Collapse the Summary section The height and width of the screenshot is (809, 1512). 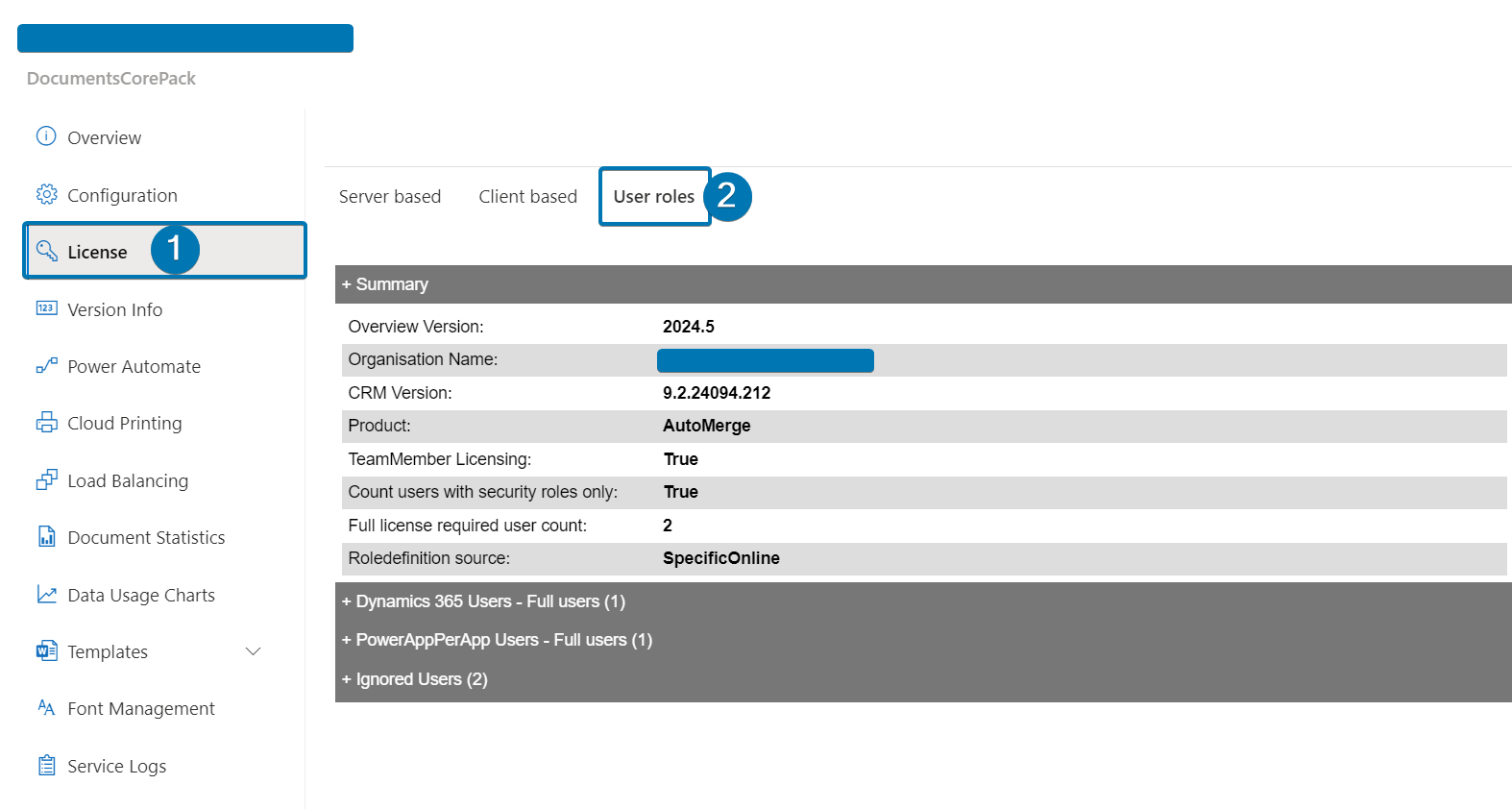click(x=384, y=284)
